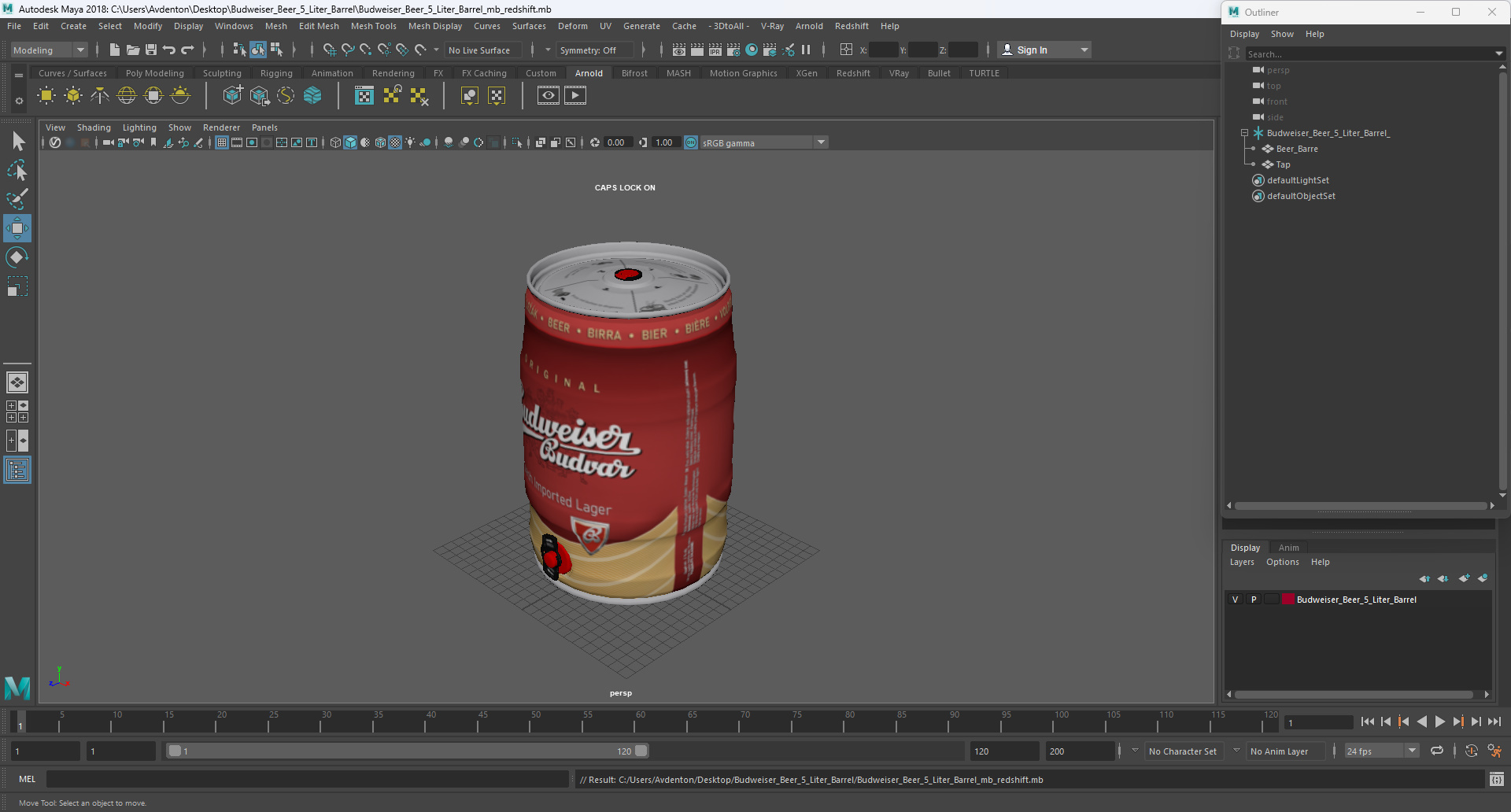Select the arrow Select tool
Image resolution: width=1511 pixels, height=812 pixels.
(17, 141)
